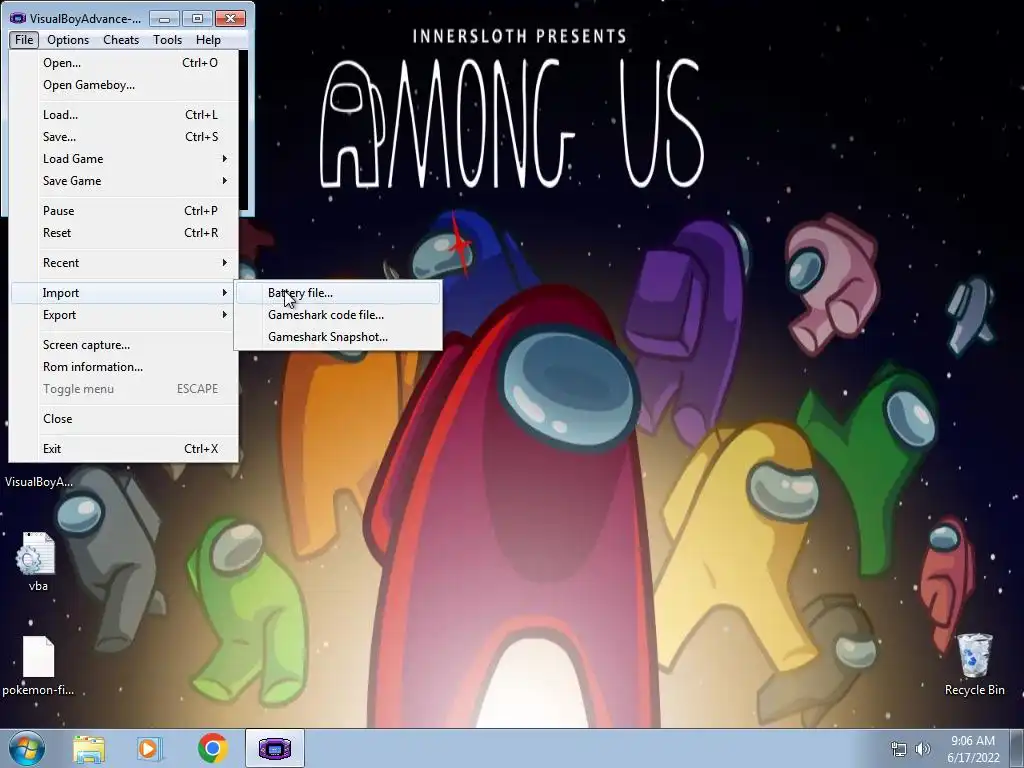Select Gameshark code file... import option

[338, 315]
